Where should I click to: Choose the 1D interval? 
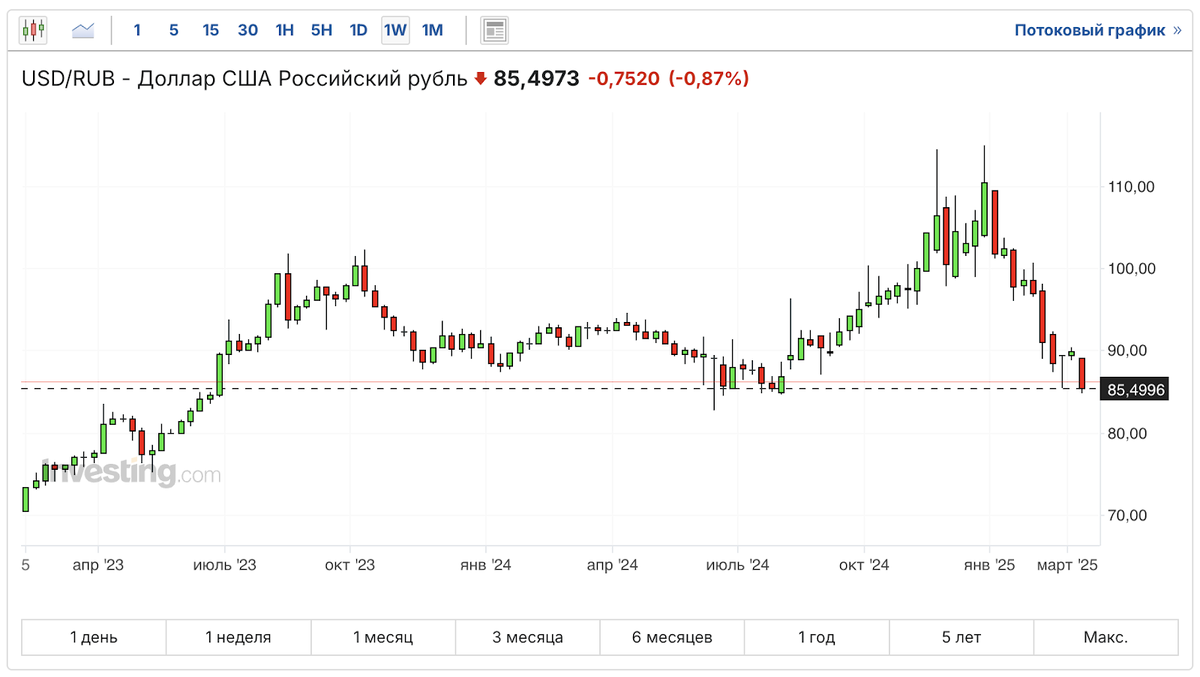point(358,30)
